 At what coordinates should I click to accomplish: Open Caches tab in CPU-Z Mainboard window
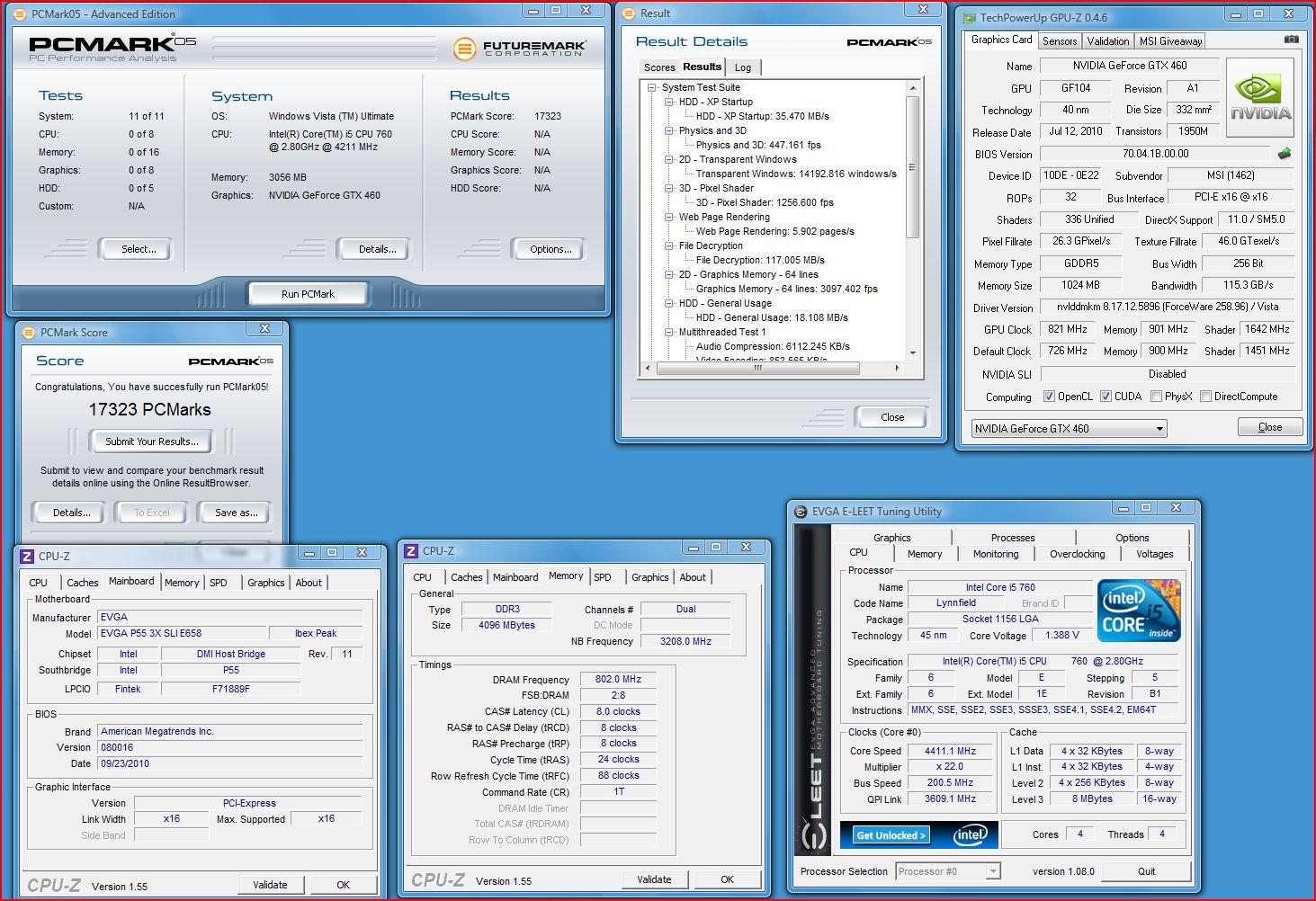[82, 583]
